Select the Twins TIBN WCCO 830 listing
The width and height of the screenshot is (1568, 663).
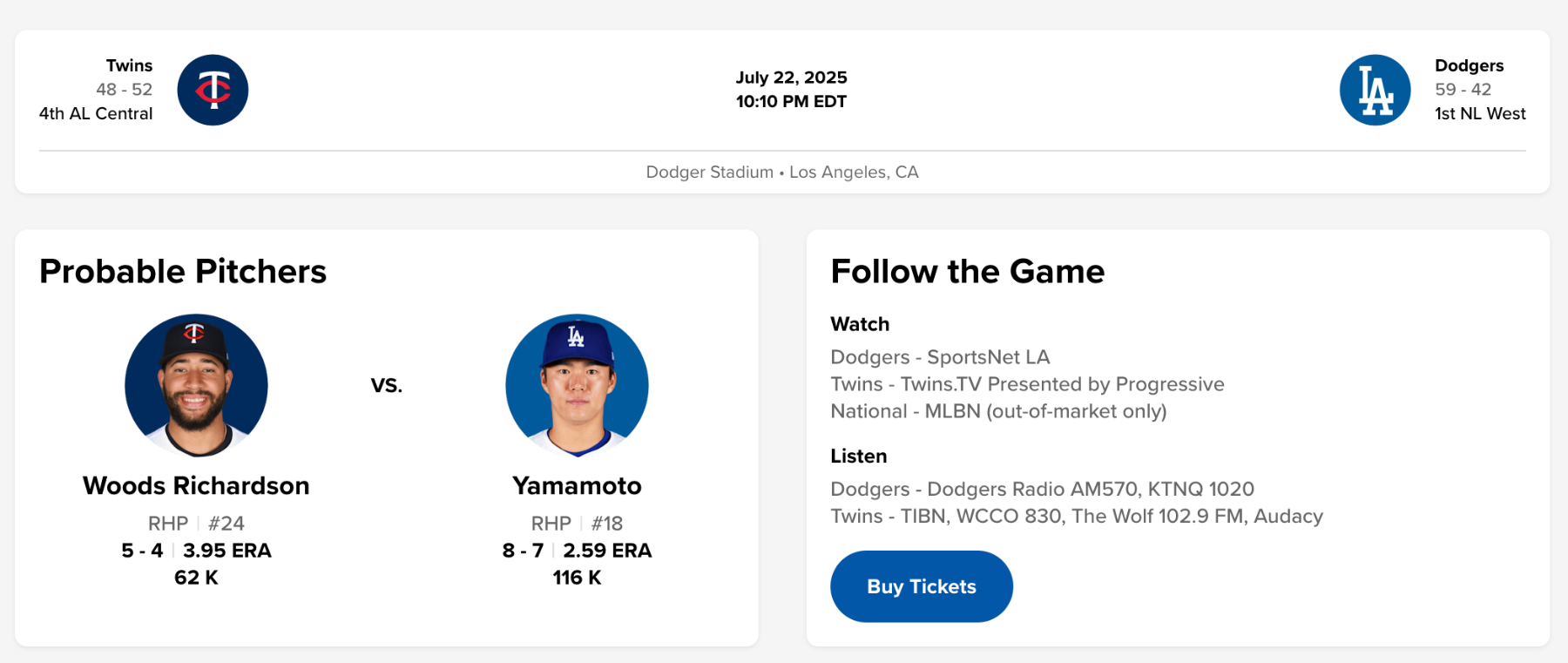tap(1076, 516)
